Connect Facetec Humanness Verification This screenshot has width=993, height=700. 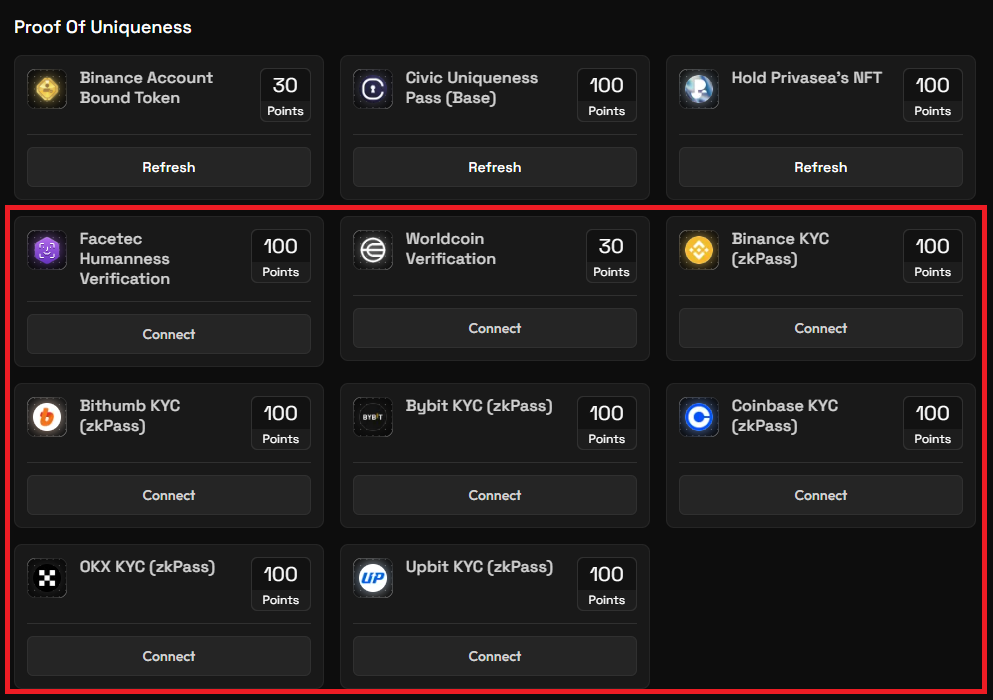click(x=169, y=334)
